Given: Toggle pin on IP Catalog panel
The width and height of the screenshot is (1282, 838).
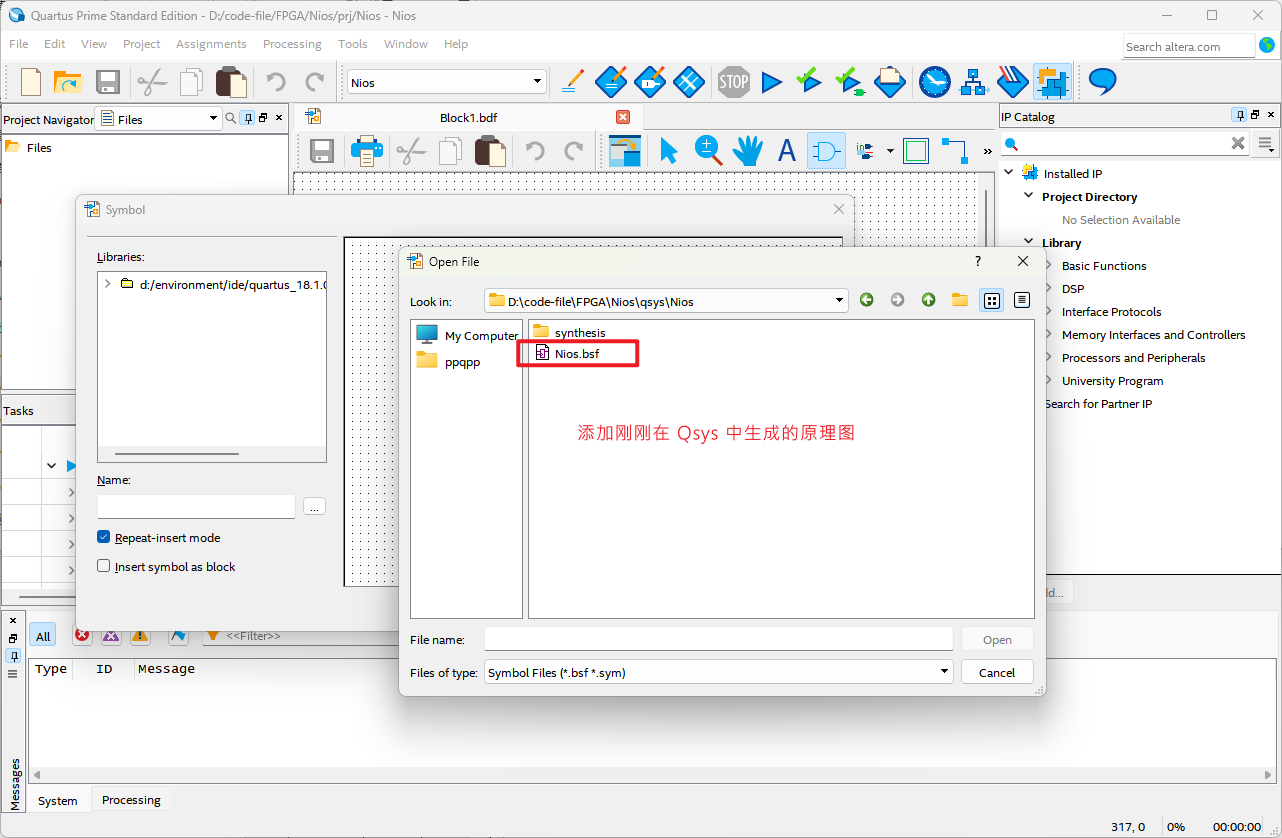Looking at the screenshot, I should pos(1240,117).
